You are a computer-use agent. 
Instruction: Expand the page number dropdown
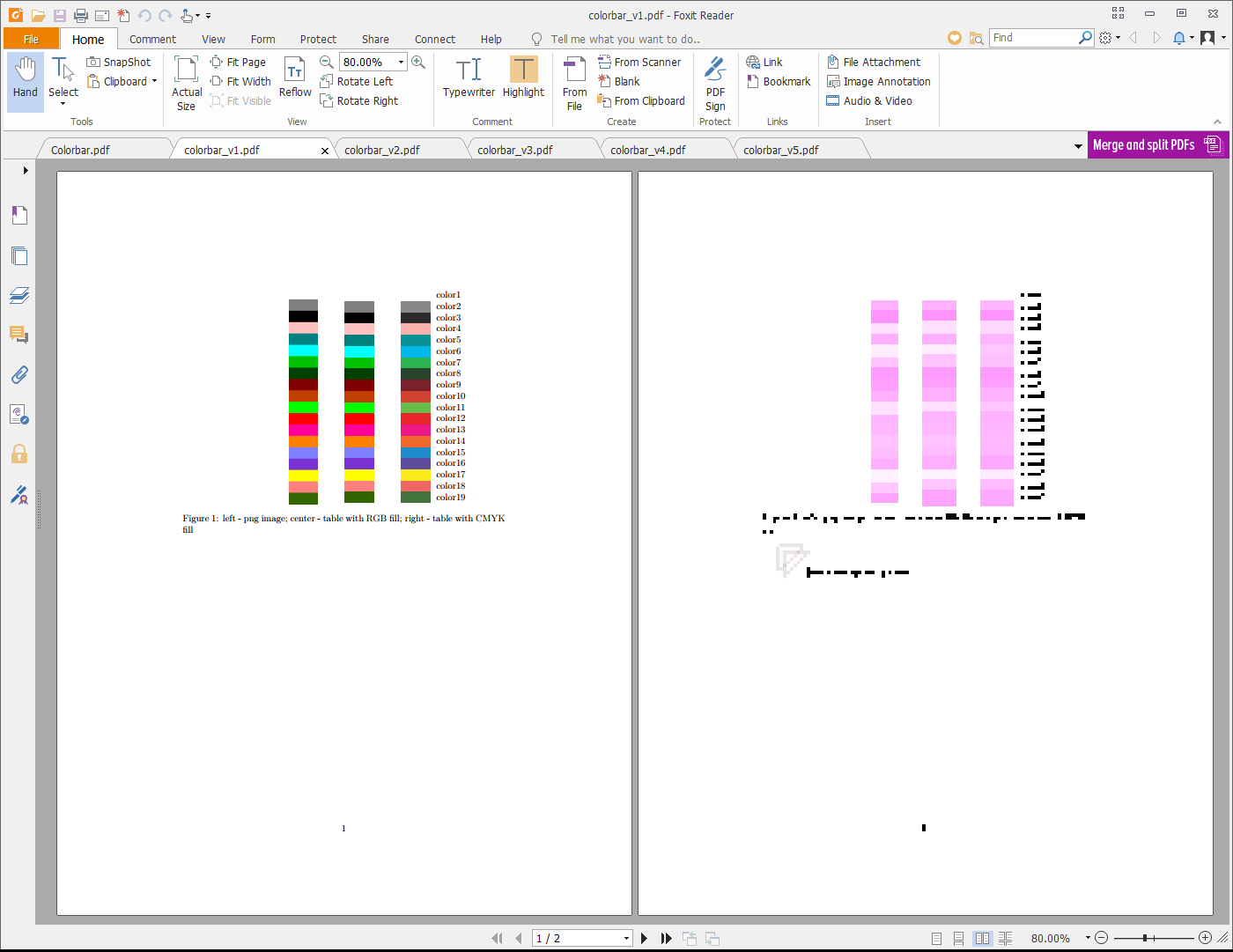(x=627, y=939)
